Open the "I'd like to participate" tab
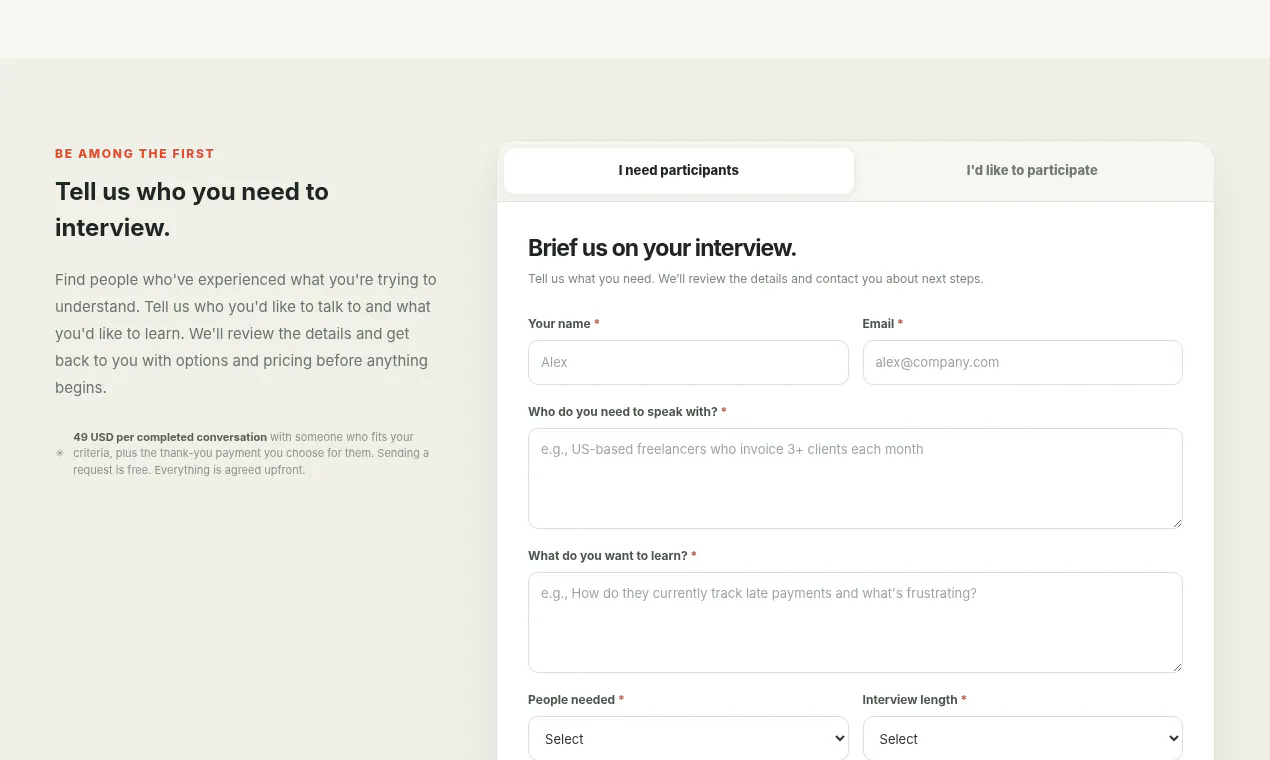The width and height of the screenshot is (1270, 760). pos(1032,171)
